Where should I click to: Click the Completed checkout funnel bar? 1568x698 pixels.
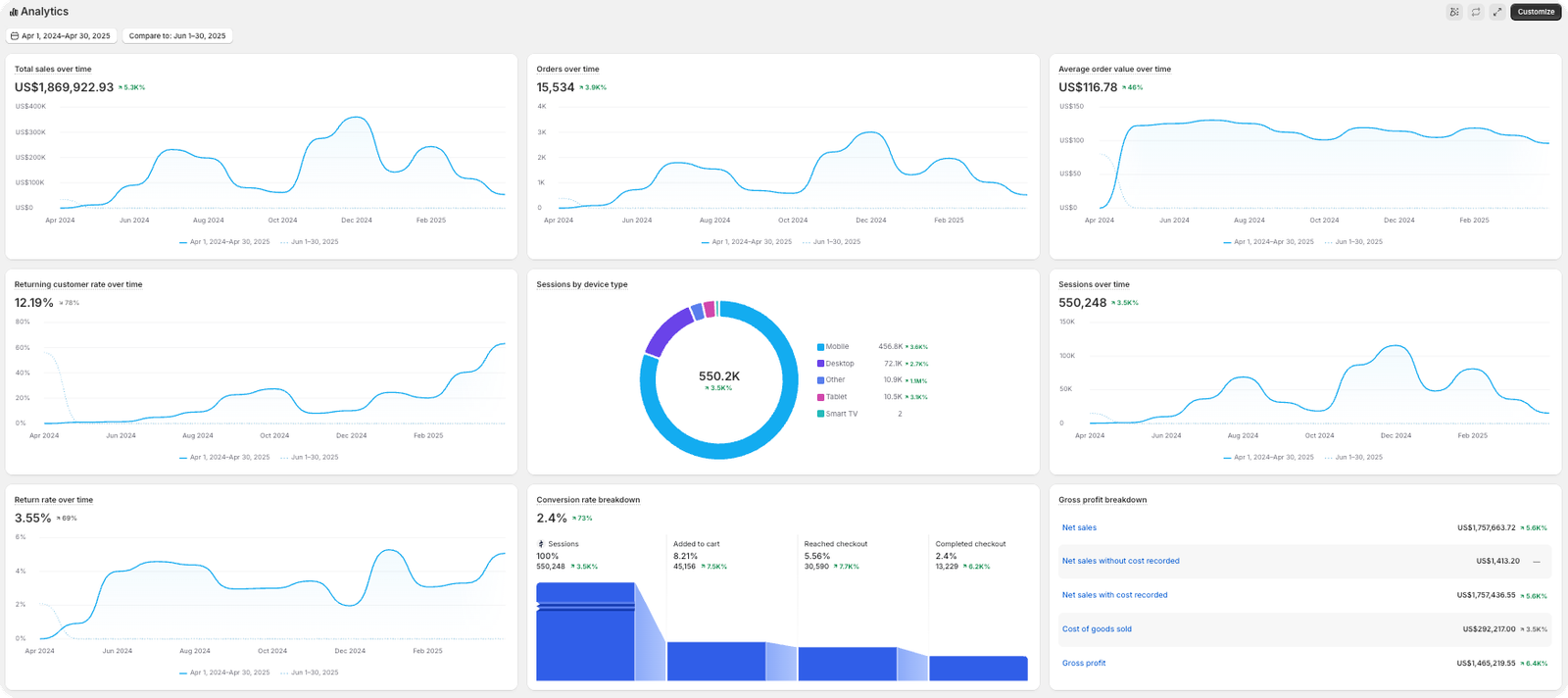coord(978,668)
